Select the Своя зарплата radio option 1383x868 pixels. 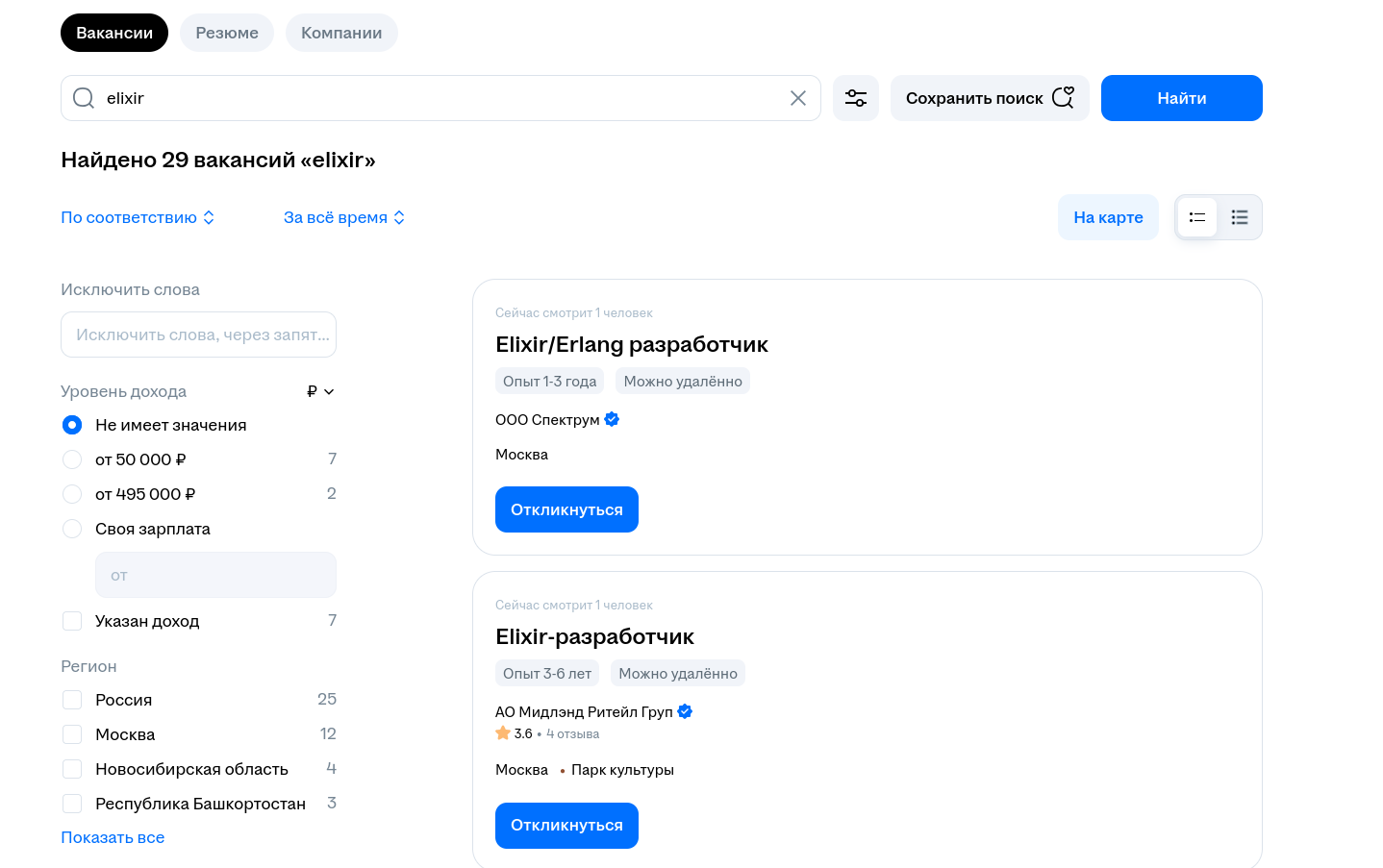tap(72, 529)
